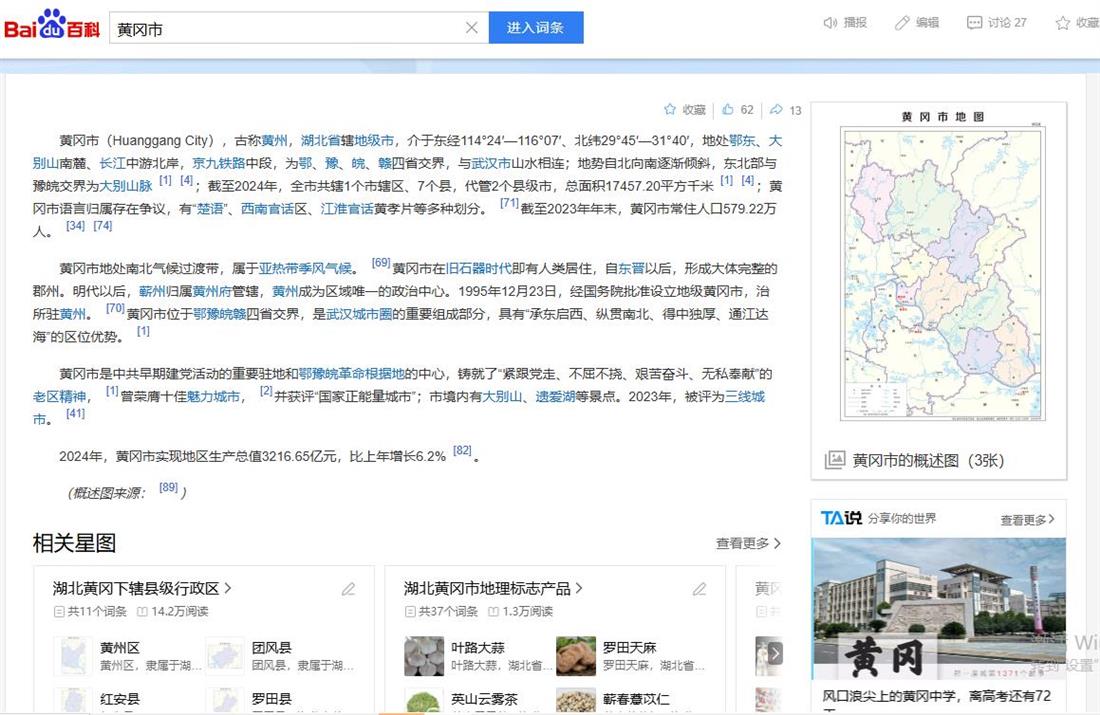
Task: Expand the 湖北黄冈市地理标志产品 card title
Action: pos(493,588)
